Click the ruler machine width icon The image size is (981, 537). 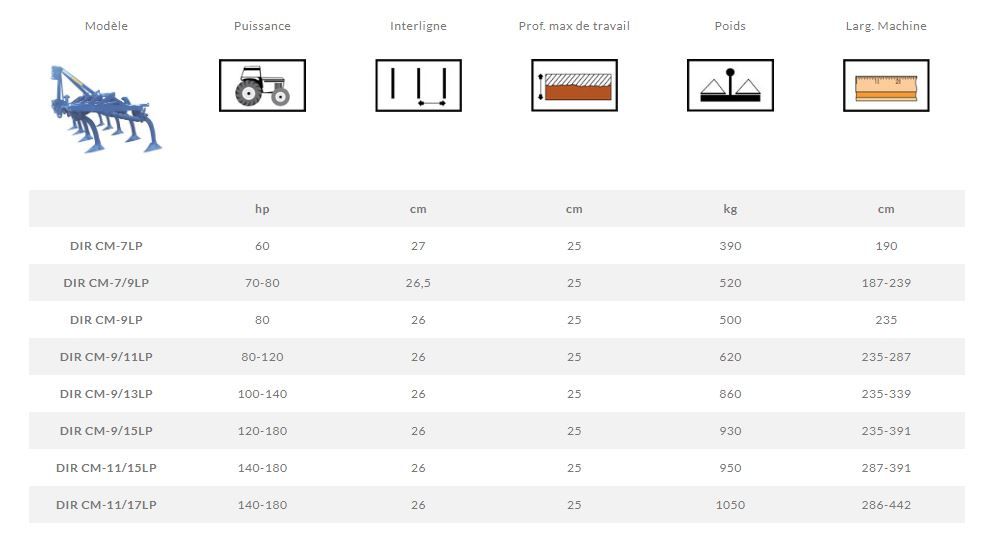(x=886, y=85)
